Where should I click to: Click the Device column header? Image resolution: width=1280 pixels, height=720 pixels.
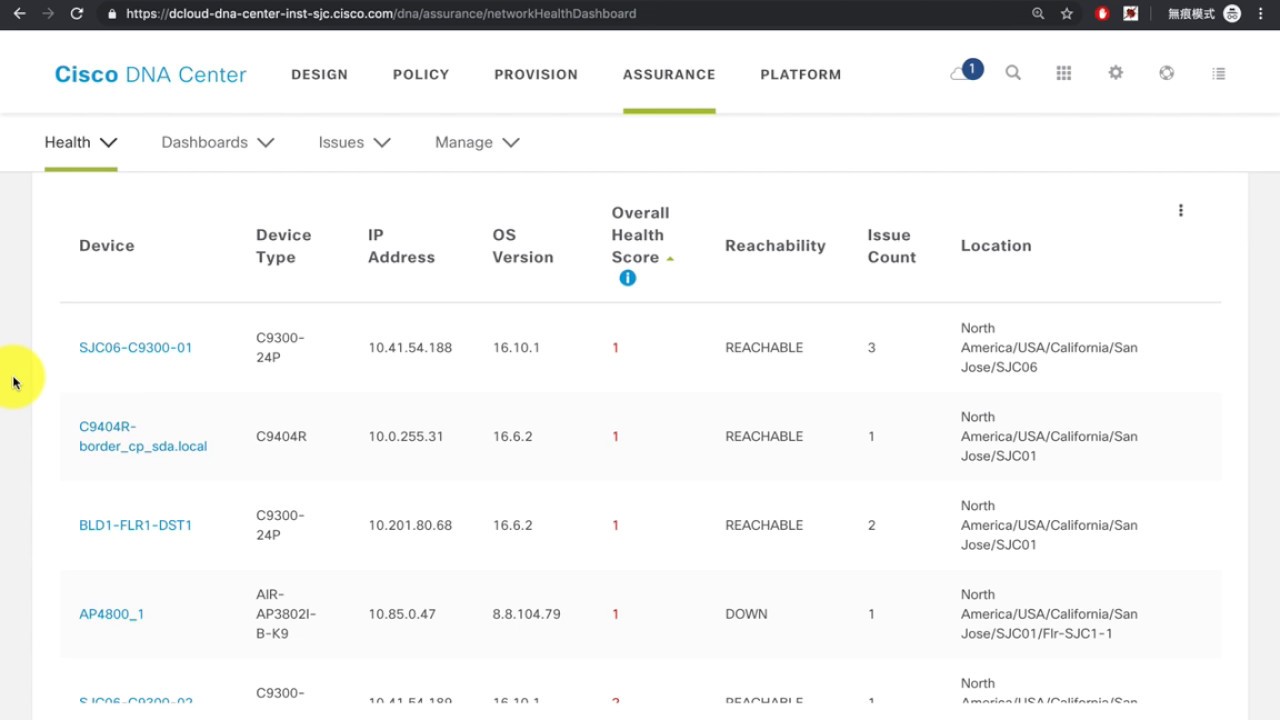click(x=107, y=246)
